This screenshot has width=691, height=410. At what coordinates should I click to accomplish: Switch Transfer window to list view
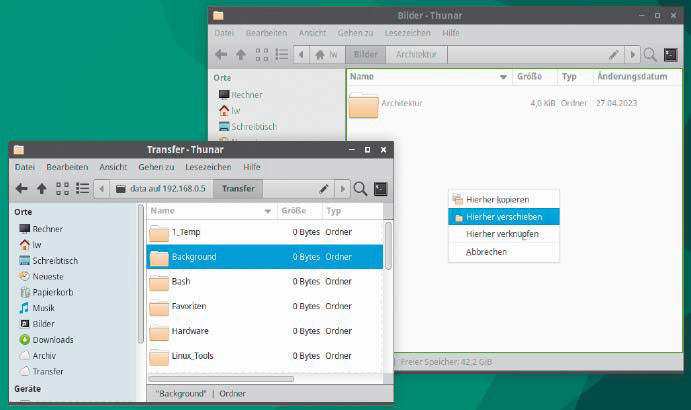tap(82, 189)
